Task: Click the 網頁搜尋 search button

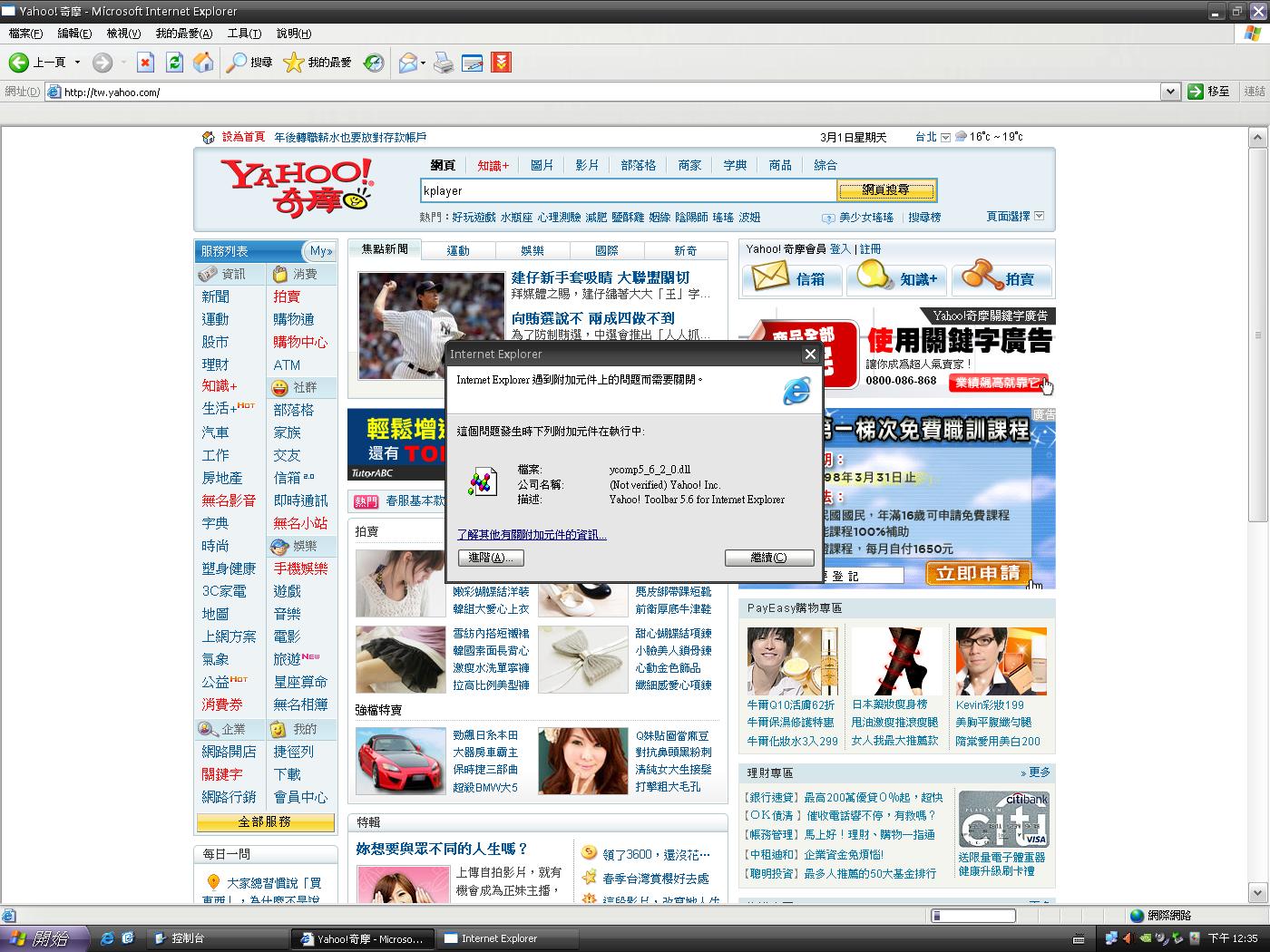Action: coord(885,190)
